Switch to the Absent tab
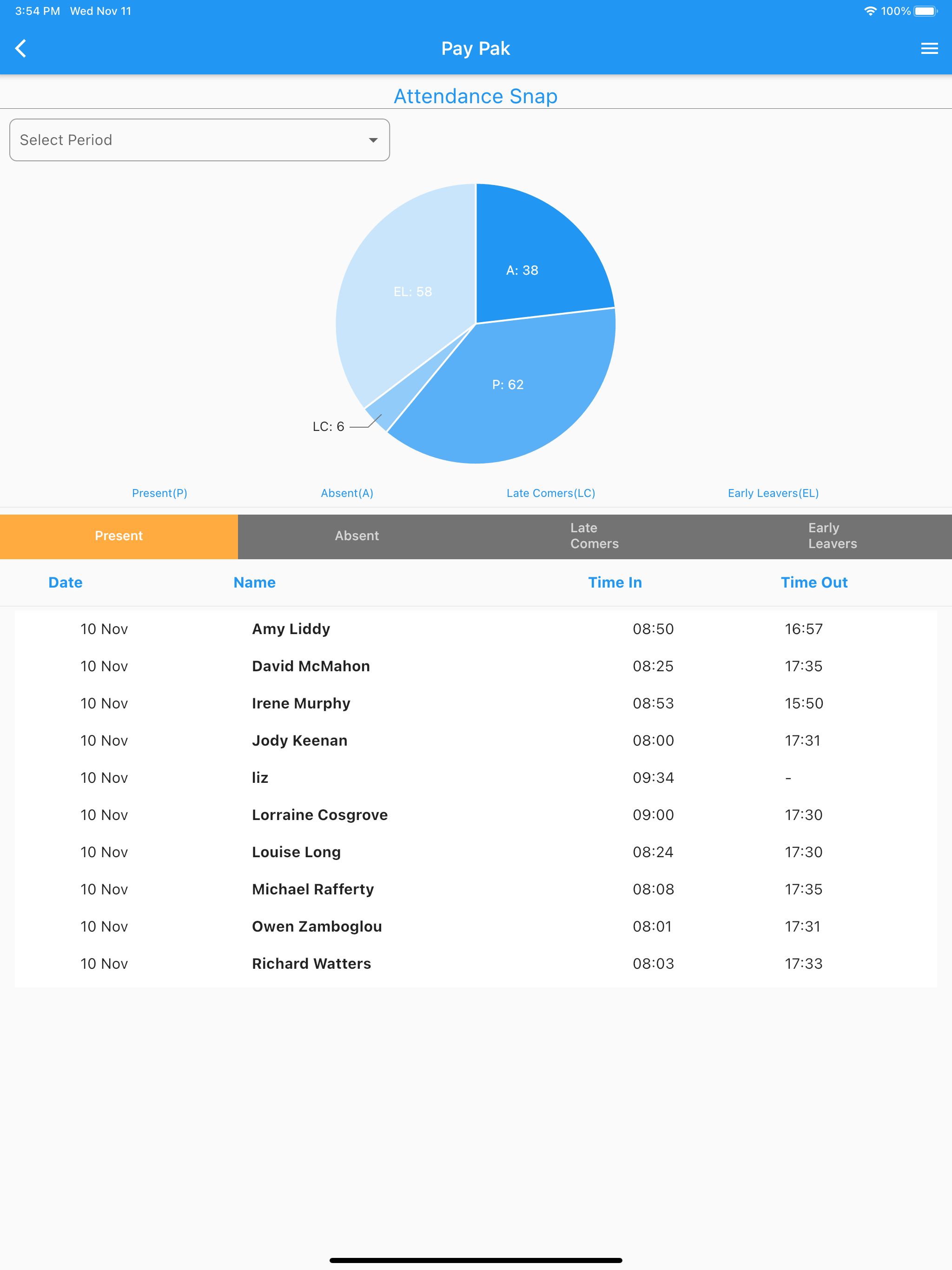The height and width of the screenshot is (1270, 952). pos(357,536)
